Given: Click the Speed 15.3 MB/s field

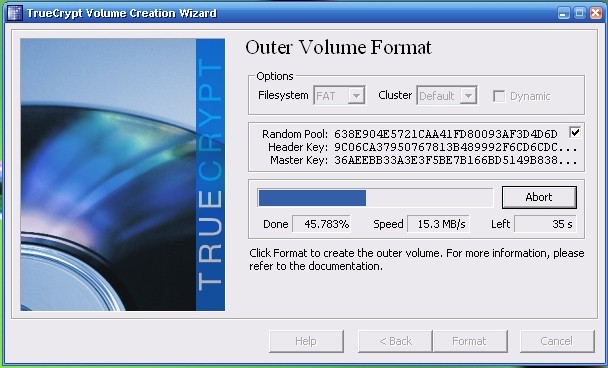Looking at the screenshot, I should pyautogui.click(x=438, y=224).
